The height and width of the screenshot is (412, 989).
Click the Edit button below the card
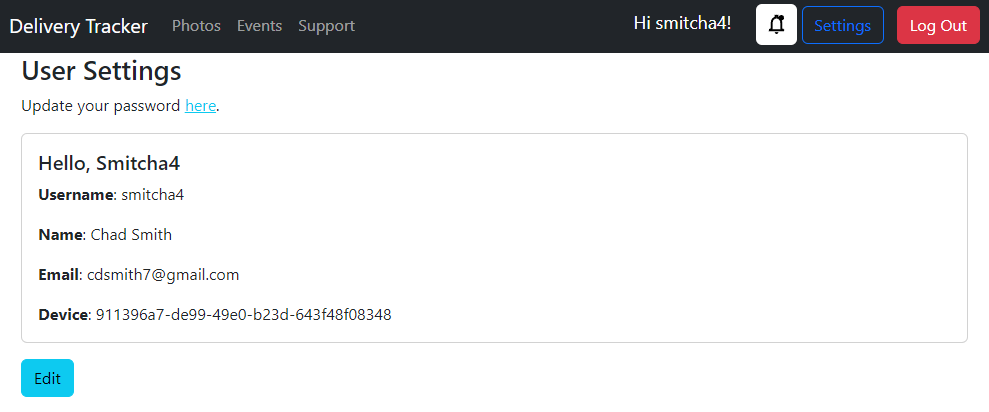pos(47,378)
